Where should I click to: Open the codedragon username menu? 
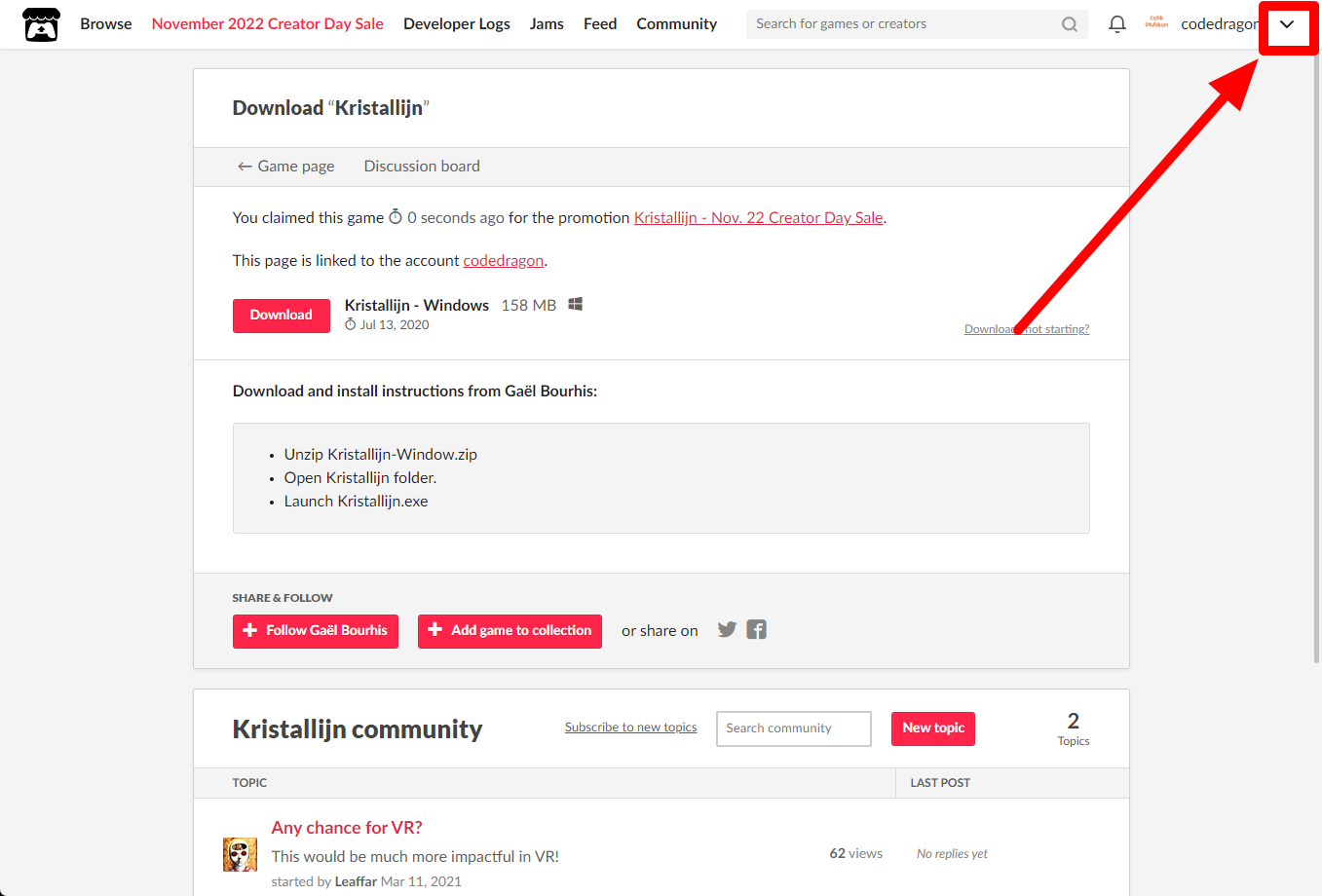(x=1219, y=24)
